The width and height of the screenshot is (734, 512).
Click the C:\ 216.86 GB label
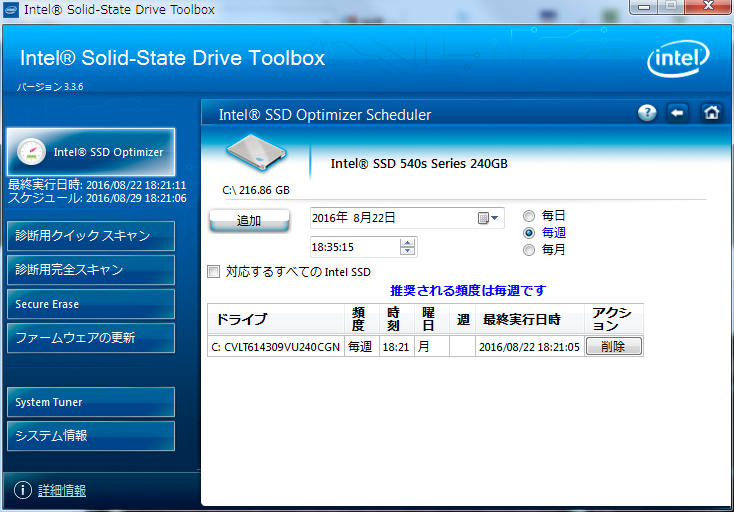[x=256, y=190]
